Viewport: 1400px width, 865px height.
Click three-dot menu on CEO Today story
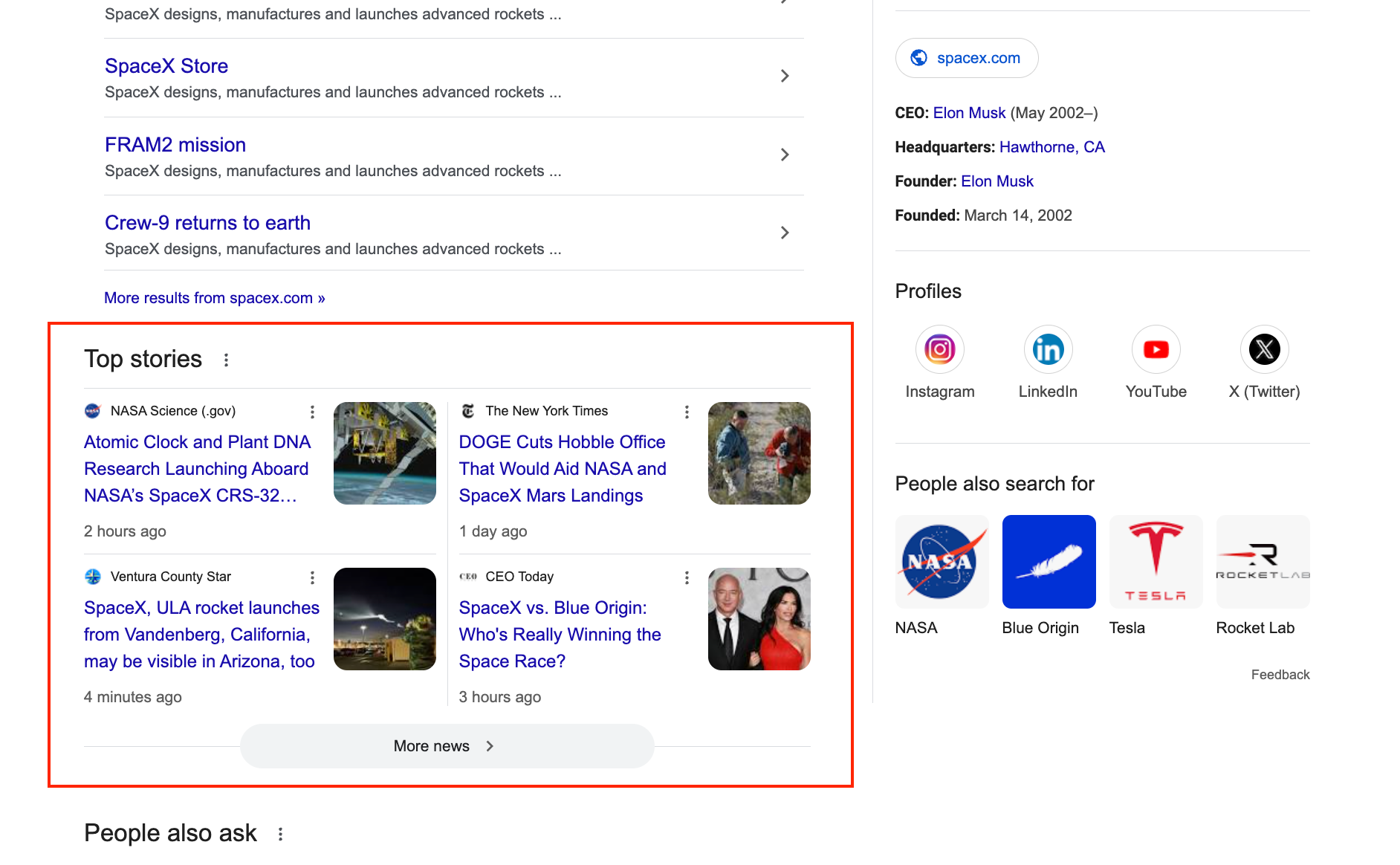pos(687,577)
